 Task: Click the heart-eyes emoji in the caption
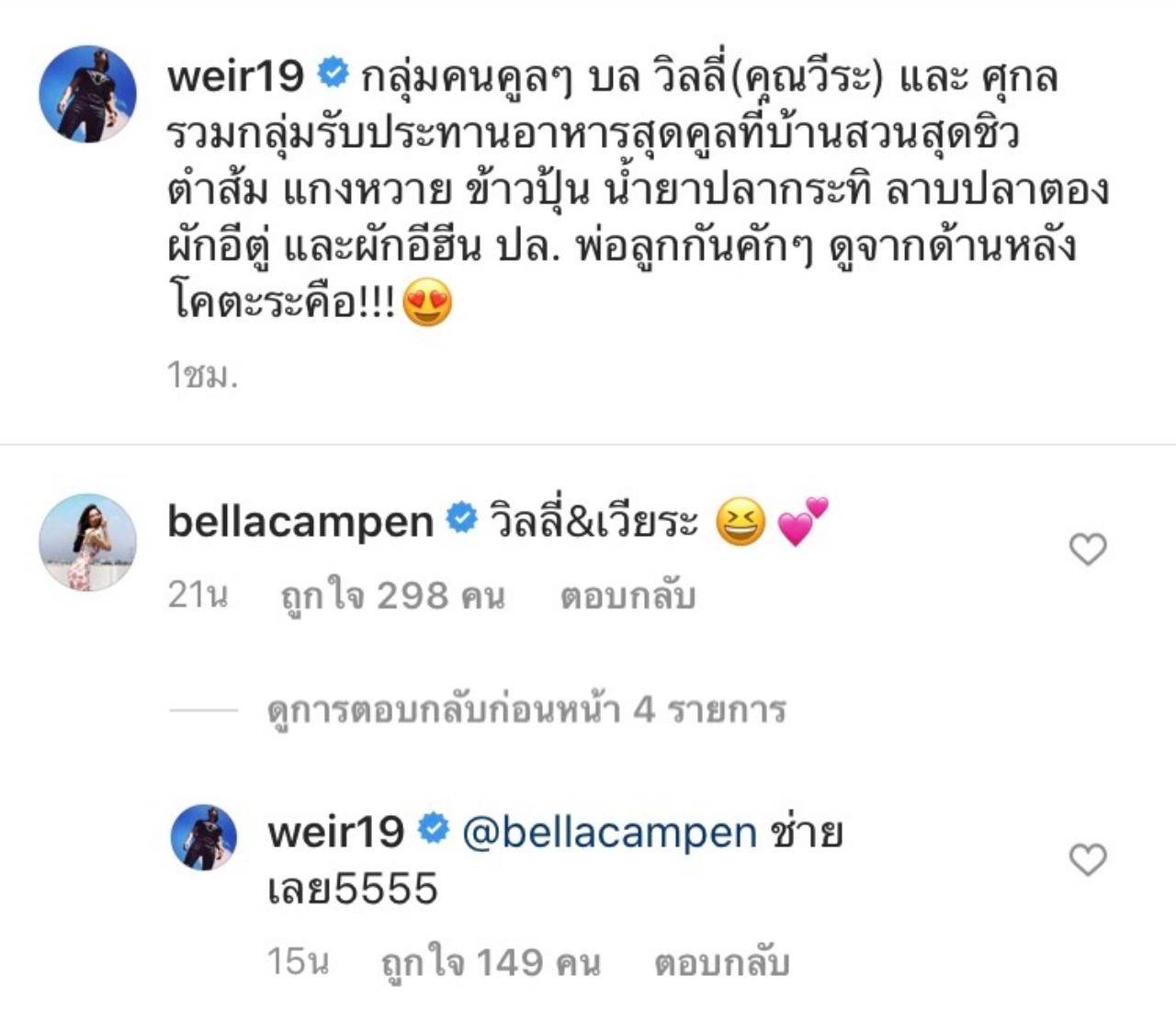[427, 301]
